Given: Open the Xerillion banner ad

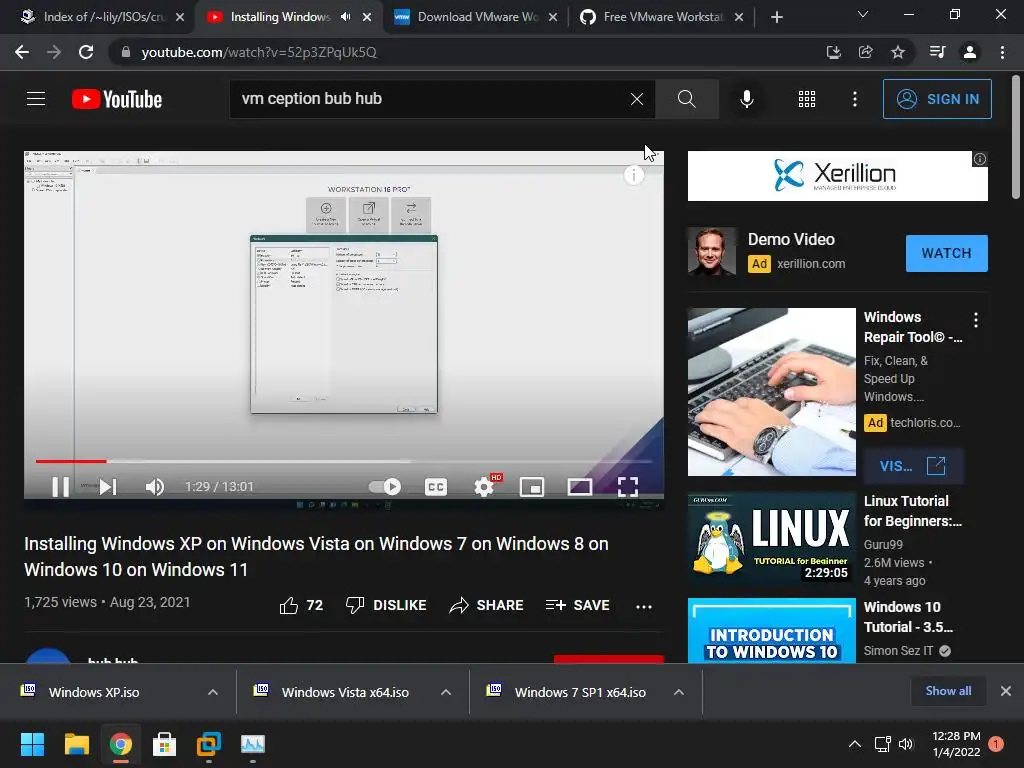Looking at the screenshot, I should (837, 176).
